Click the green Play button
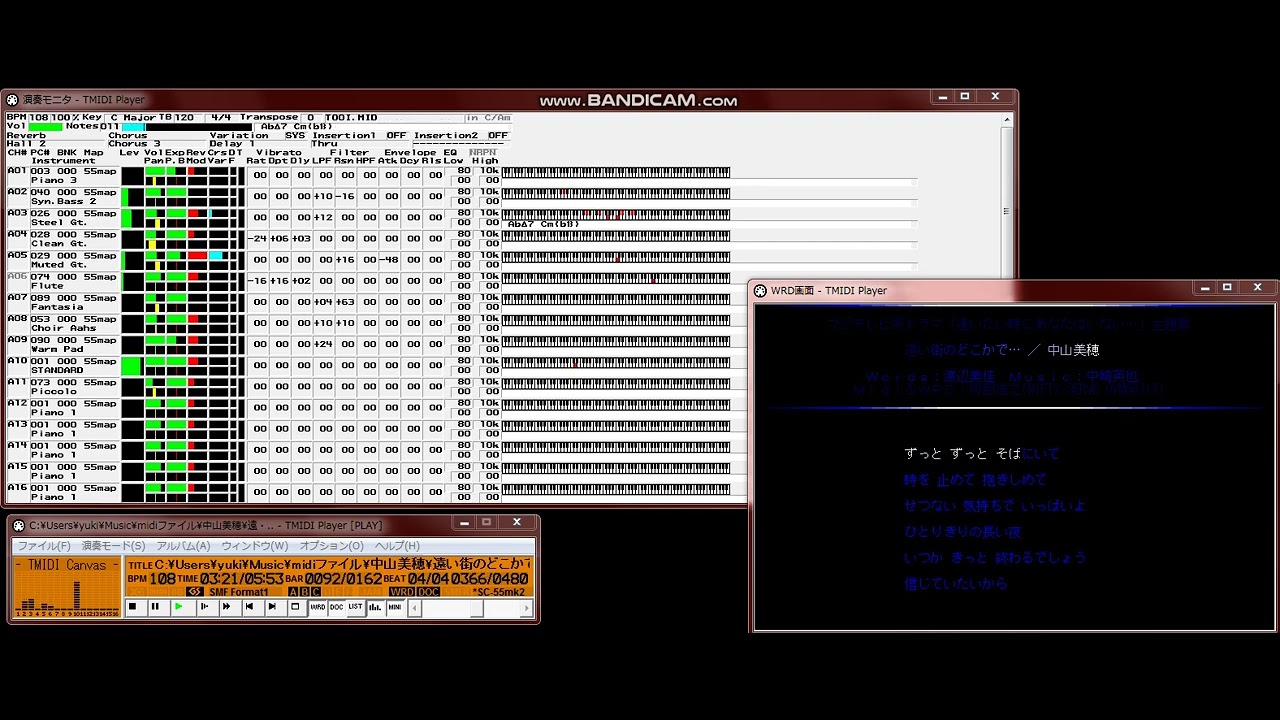The height and width of the screenshot is (720, 1280). [179, 607]
